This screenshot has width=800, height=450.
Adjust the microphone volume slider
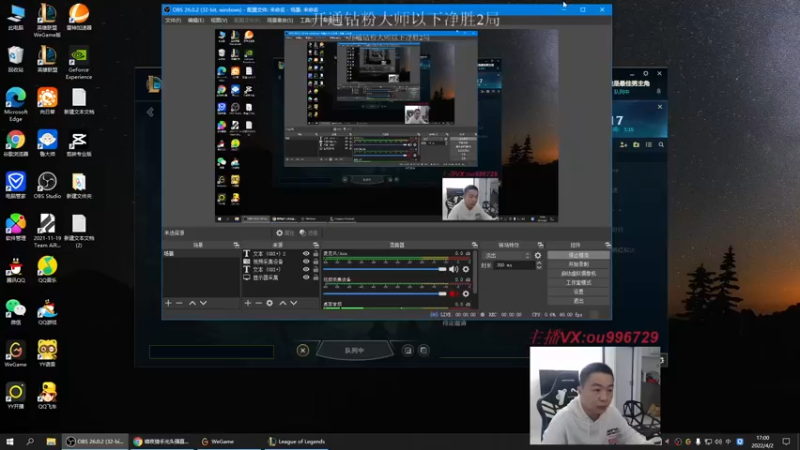pyautogui.click(x=385, y=269)
